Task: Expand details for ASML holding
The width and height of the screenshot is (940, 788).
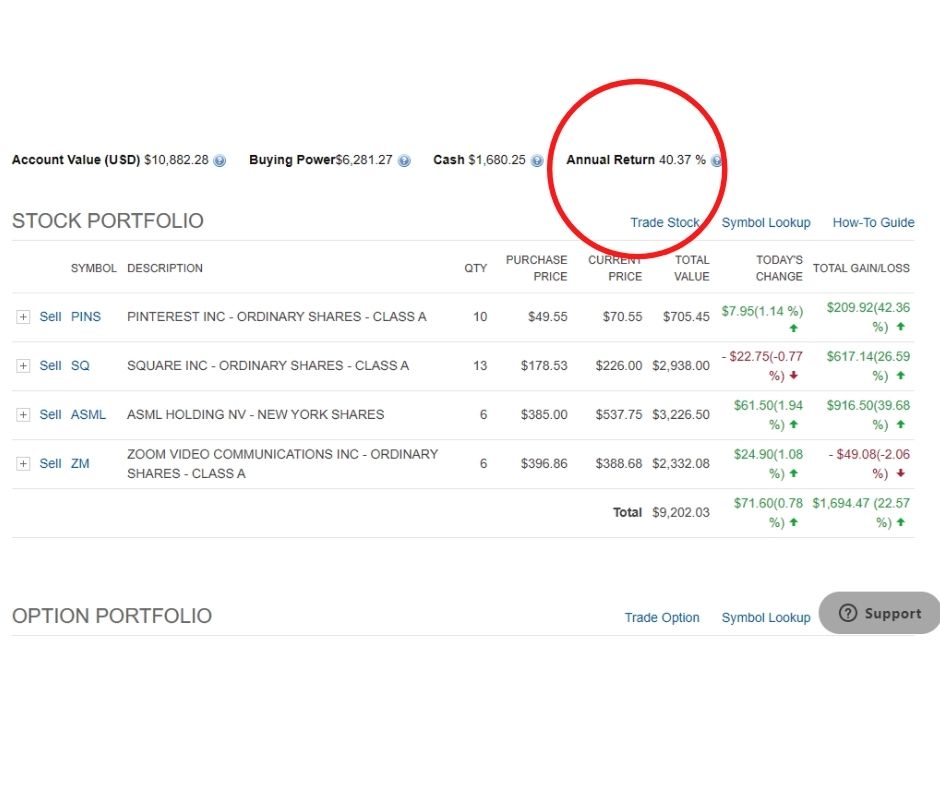Action: 24,414
